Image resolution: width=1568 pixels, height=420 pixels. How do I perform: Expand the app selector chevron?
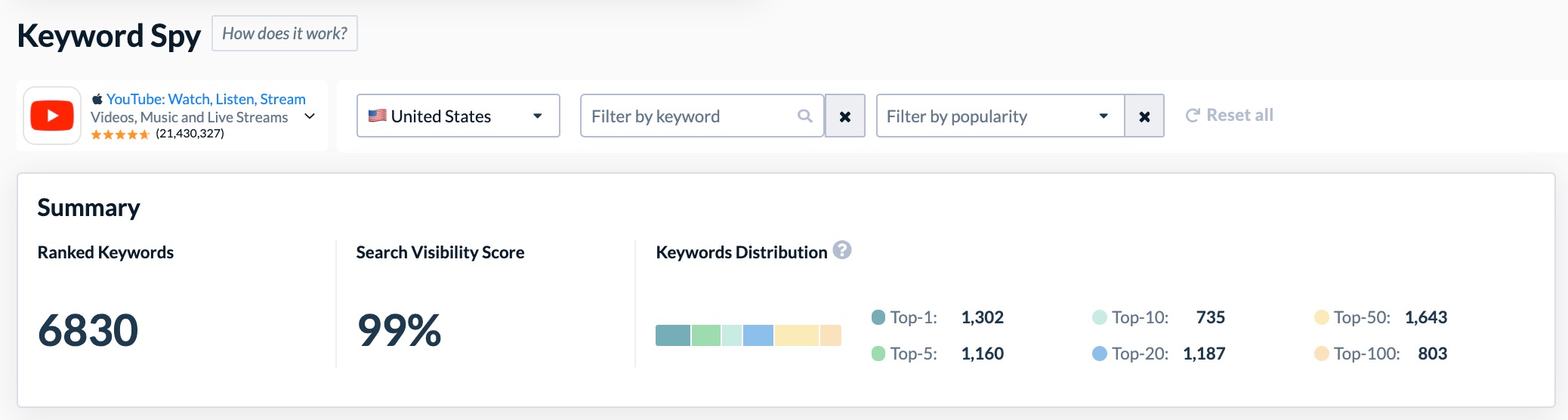(x=310, y=116)
